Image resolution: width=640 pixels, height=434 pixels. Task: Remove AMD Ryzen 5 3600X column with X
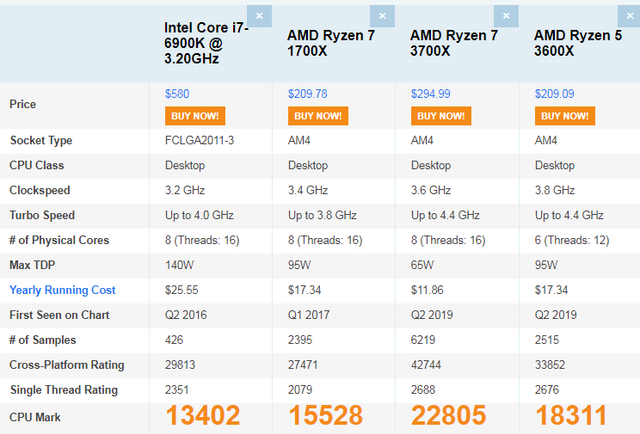pos(629,16)
